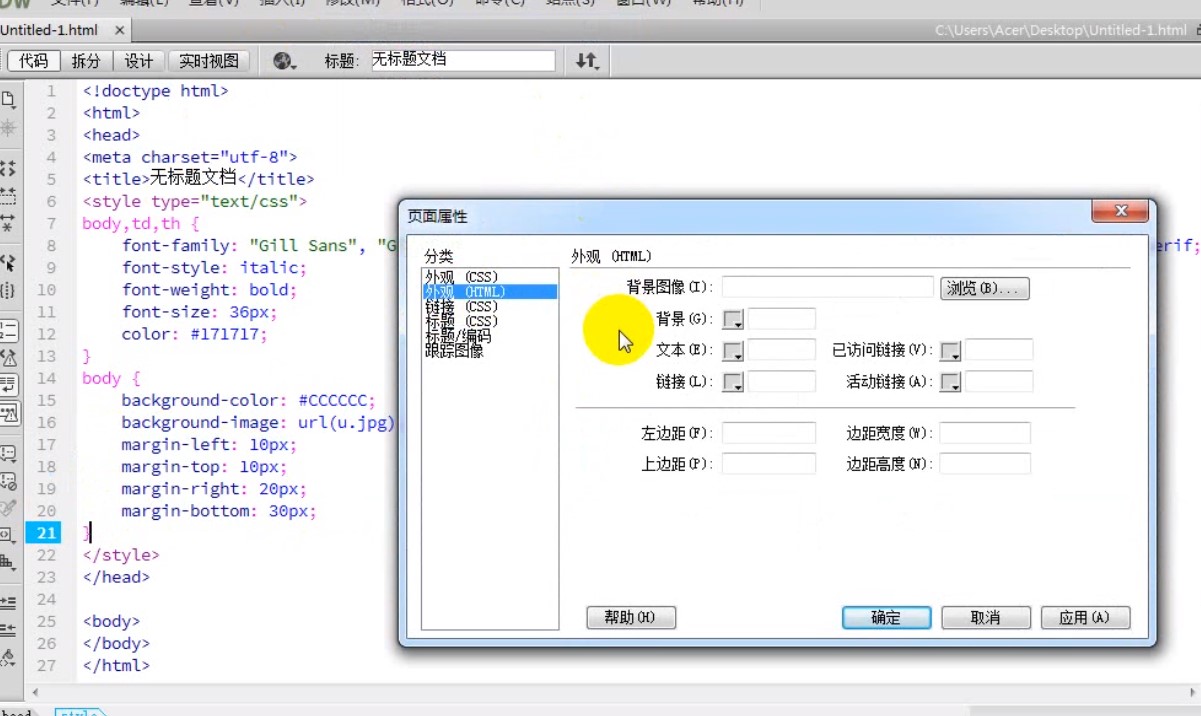Click the Outdent Code icon
Screen dimensions: 1201x716
(x=8, y=629)
